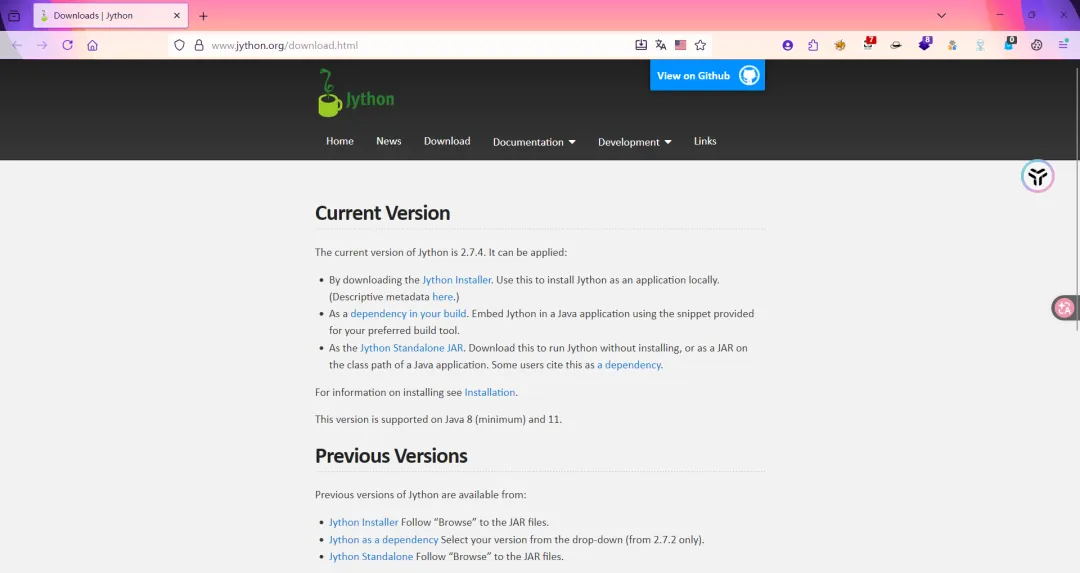This screenshot has width=1080, height=573.
Task: Go to the browser home page
Action: click(x=92, y=45)
